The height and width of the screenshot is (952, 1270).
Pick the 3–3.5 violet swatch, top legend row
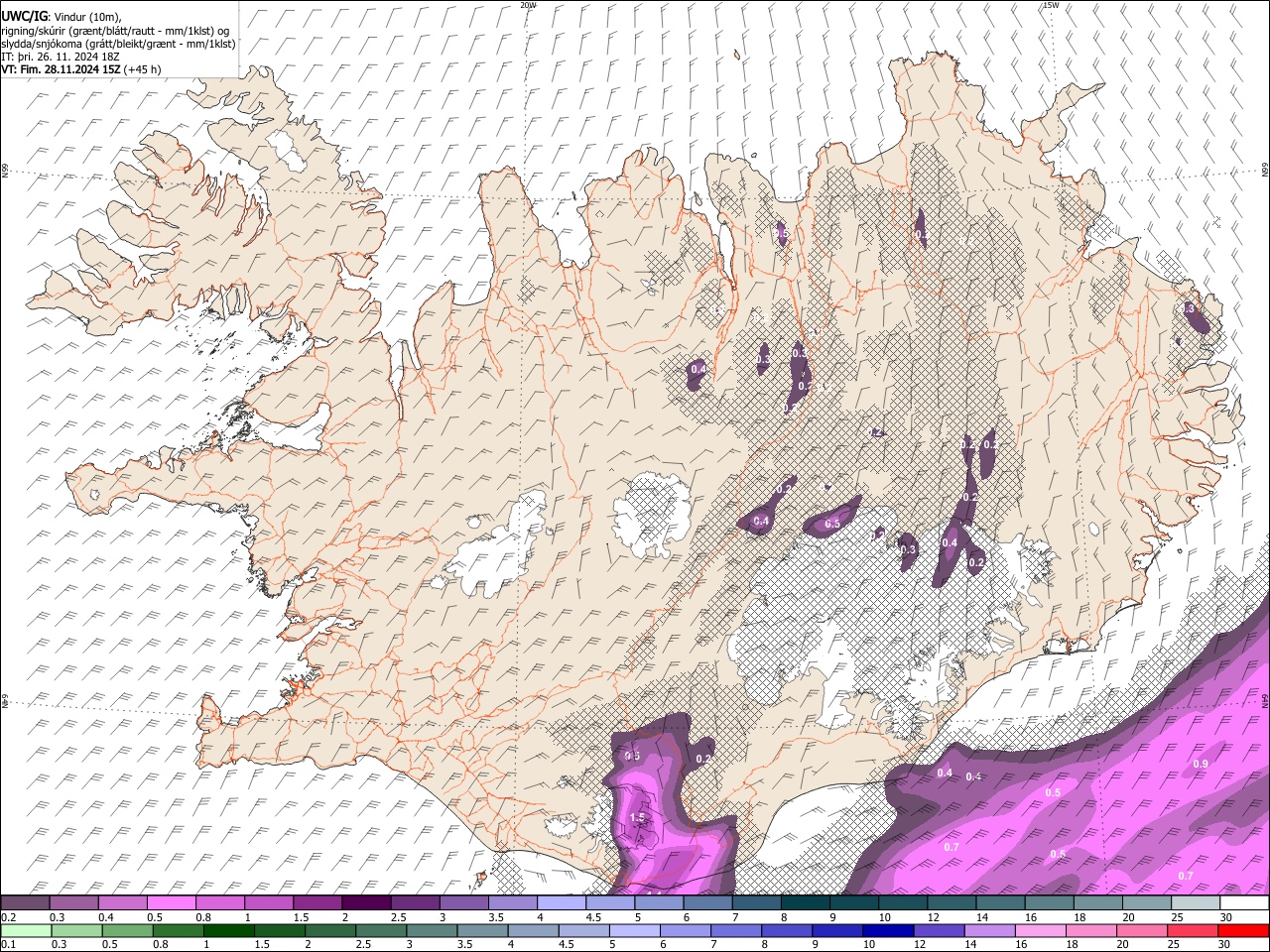pos(464,903)
